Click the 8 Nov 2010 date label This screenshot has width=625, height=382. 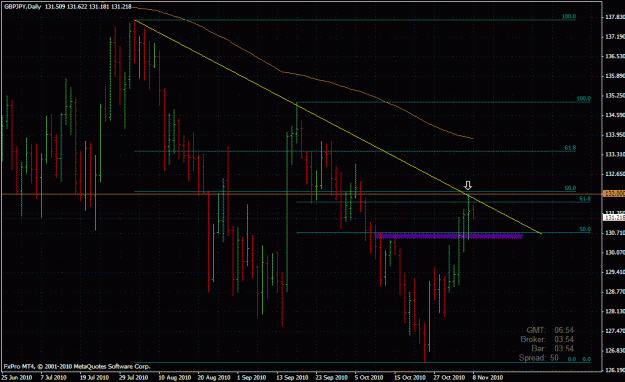tap(488, 377)
